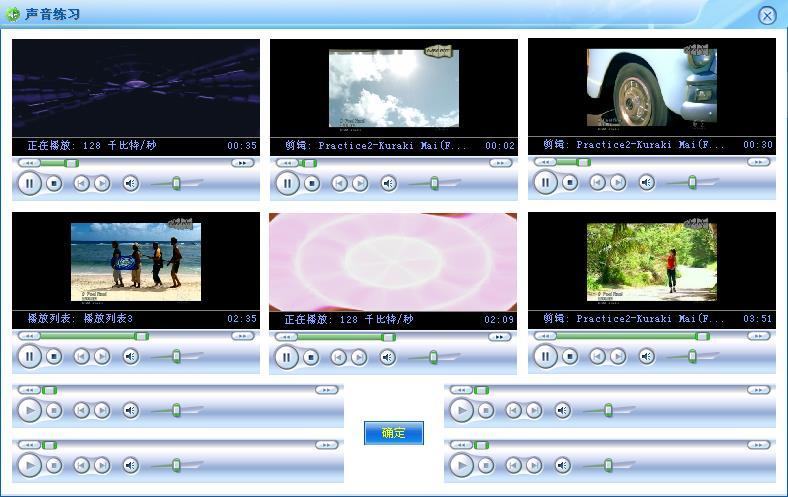
Task: Stop the forest path video
Action: 570,357
